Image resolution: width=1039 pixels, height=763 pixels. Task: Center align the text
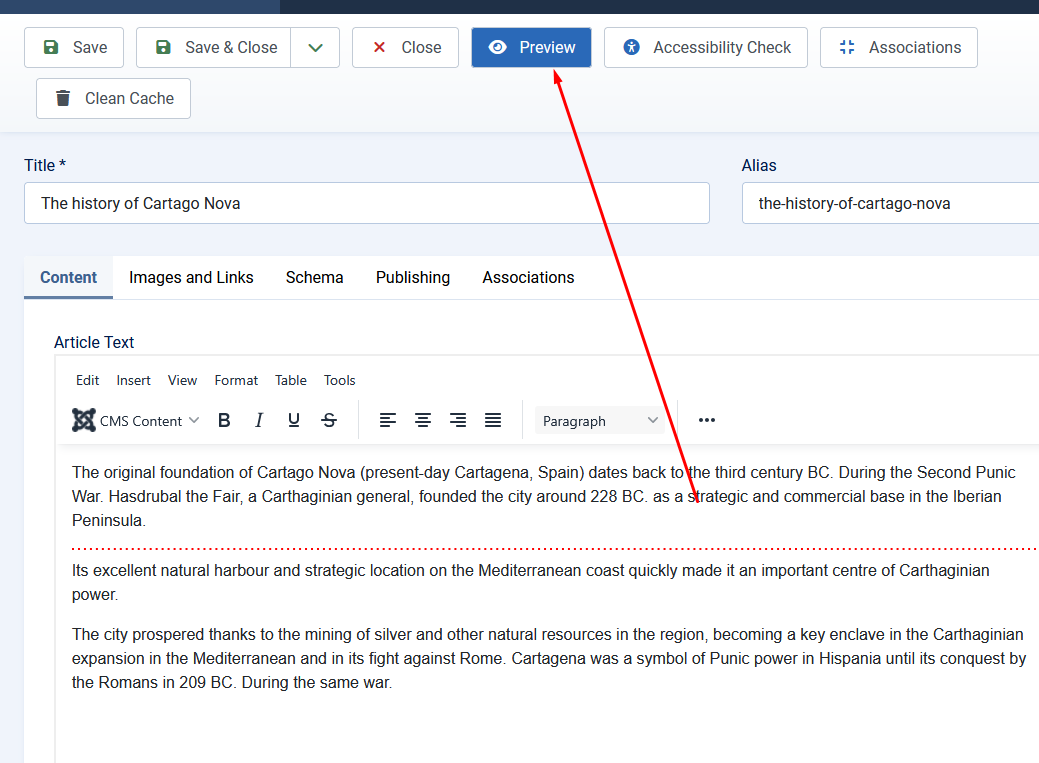point(423,421)
